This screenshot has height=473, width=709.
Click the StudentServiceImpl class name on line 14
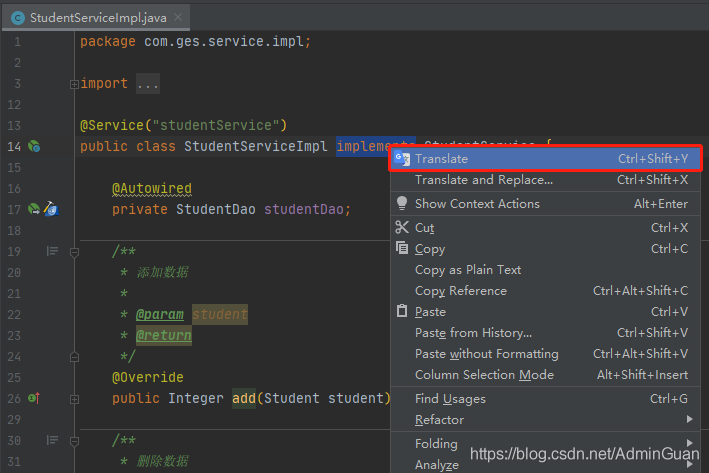pos(255,147)
